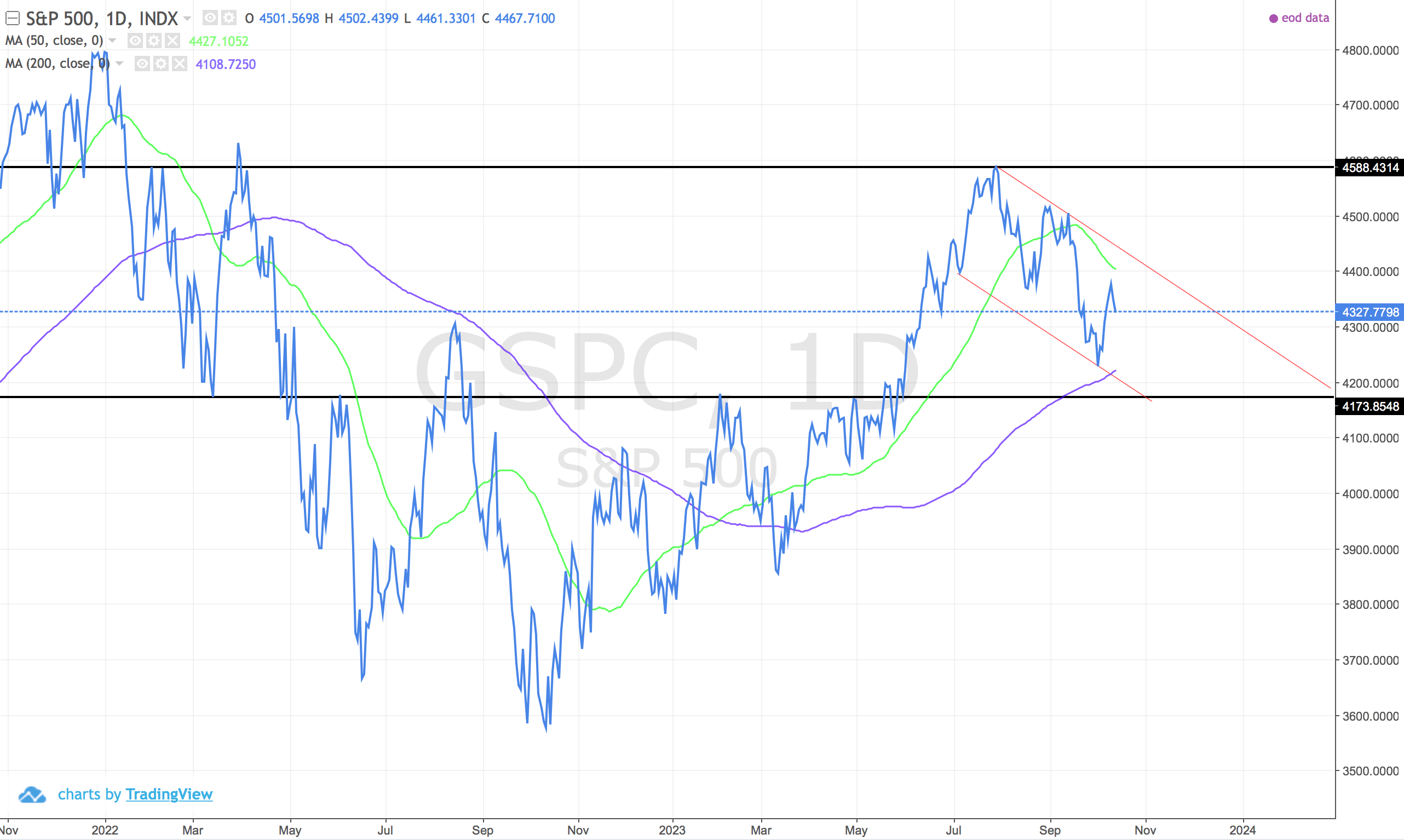Click the 2024 time axis label
Viewport: 1404px width, 840px height.
click(1242, 830)
